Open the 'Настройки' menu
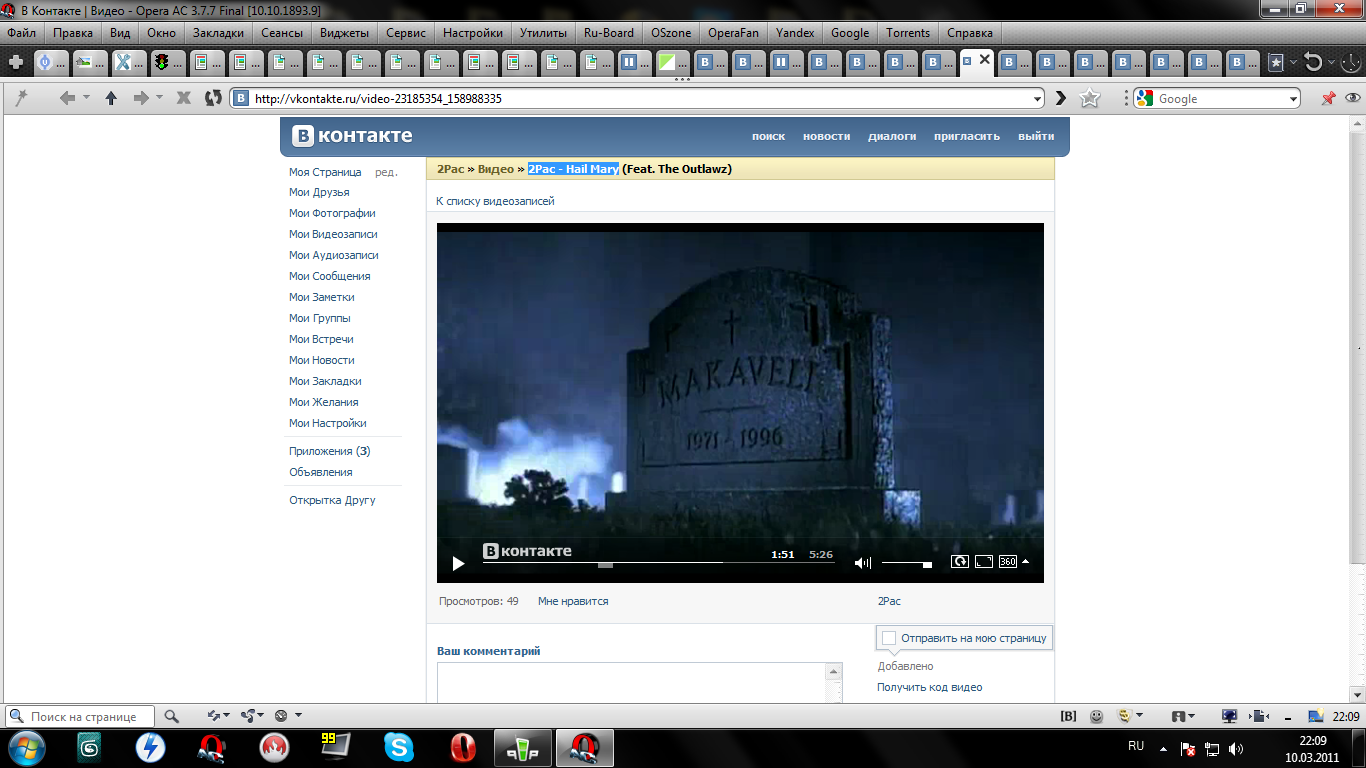This screenshot has width=1366, height=768. pyautogui.click(x=473, y=33)
